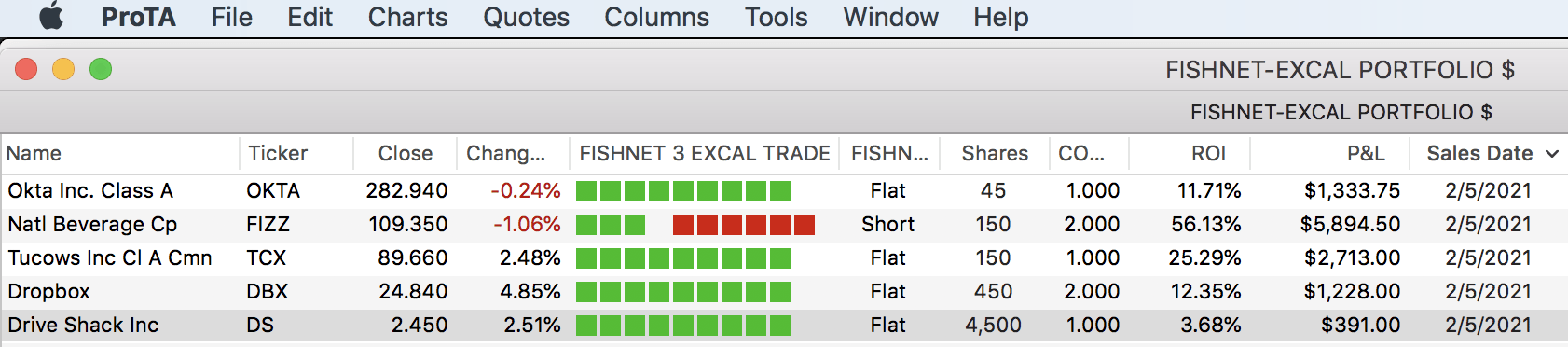
Task: Select the Drive Shack Inc row name
Action: (x=83, y=325)
